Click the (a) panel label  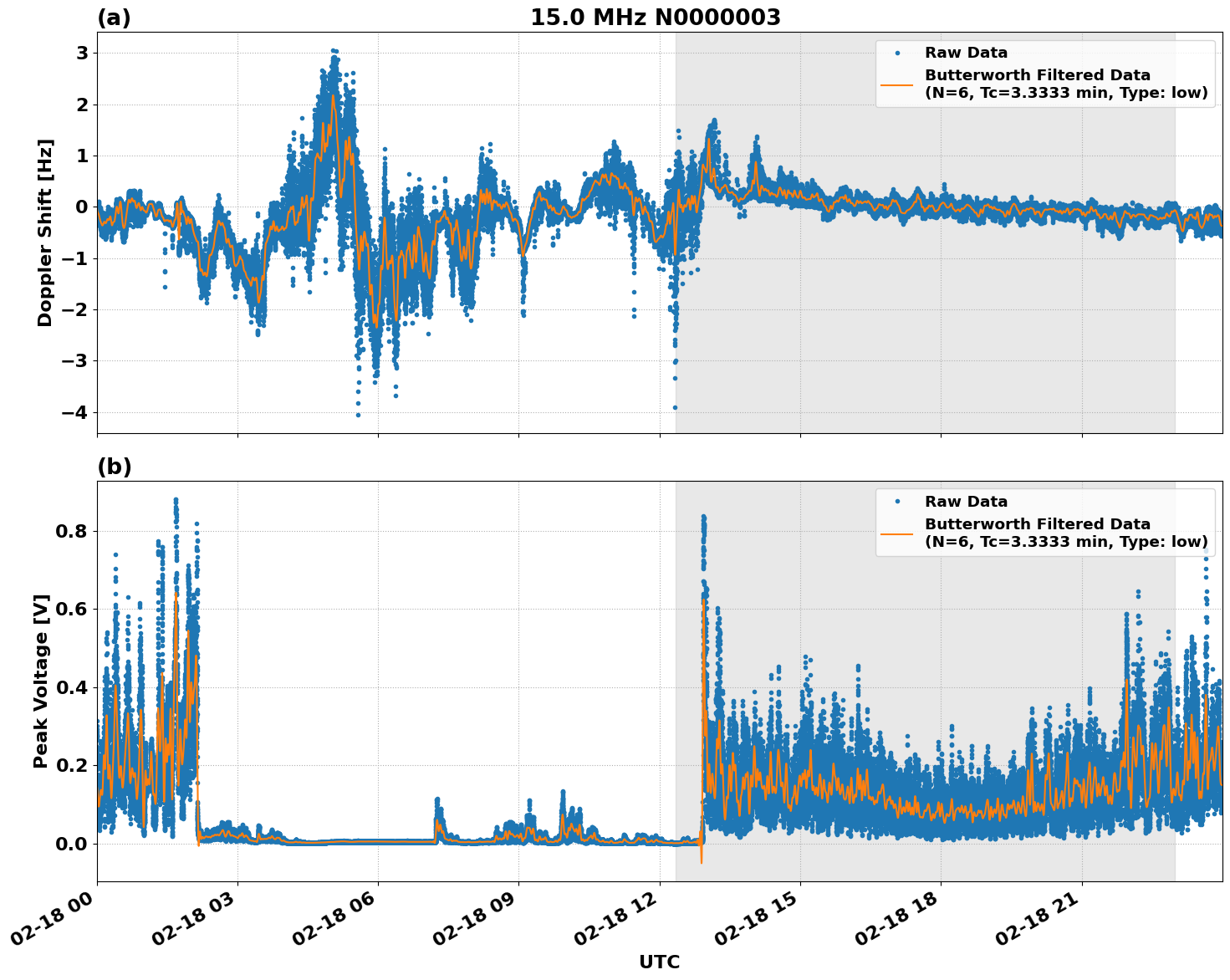coord(114,18)
